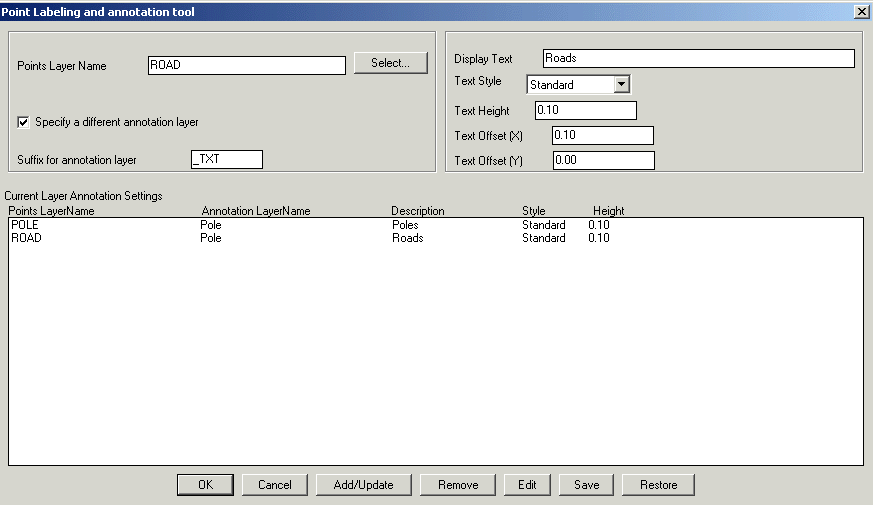Click the Edit button

(526, 485)
